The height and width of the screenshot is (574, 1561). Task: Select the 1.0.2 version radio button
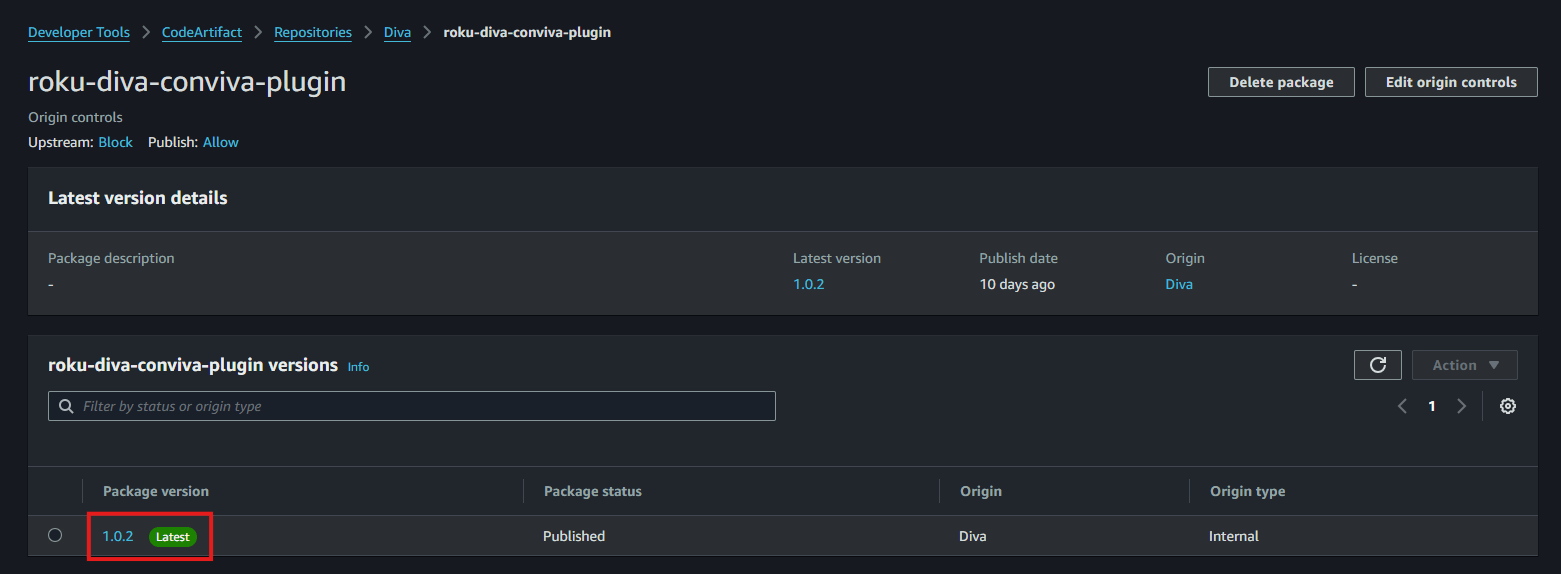coord(55,535)
